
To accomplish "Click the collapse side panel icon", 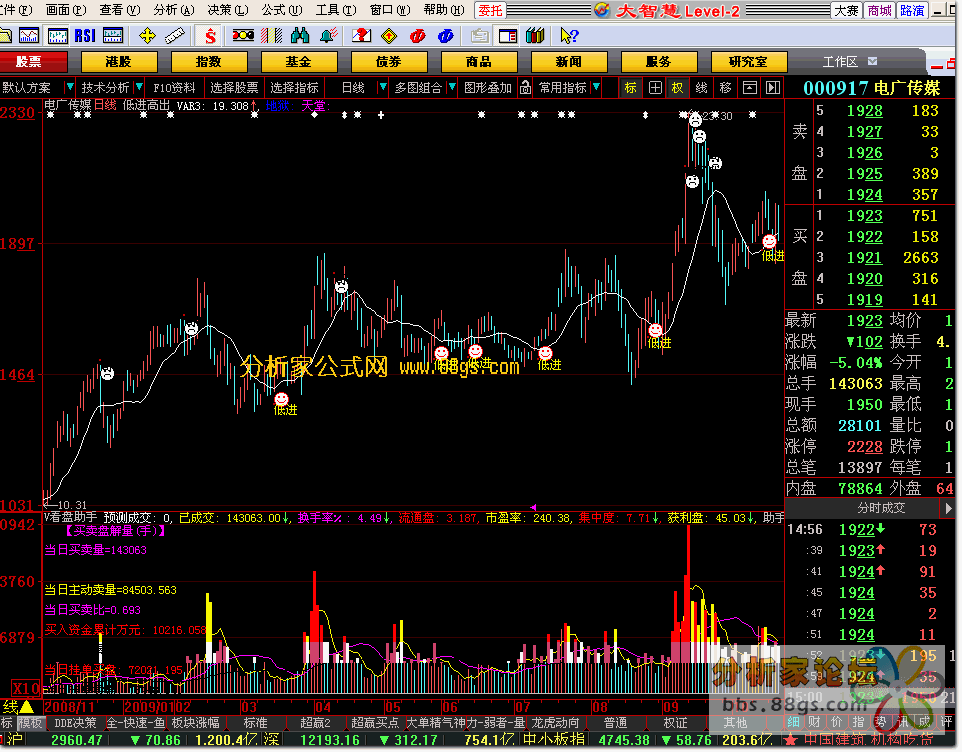I will click(773, 88).
